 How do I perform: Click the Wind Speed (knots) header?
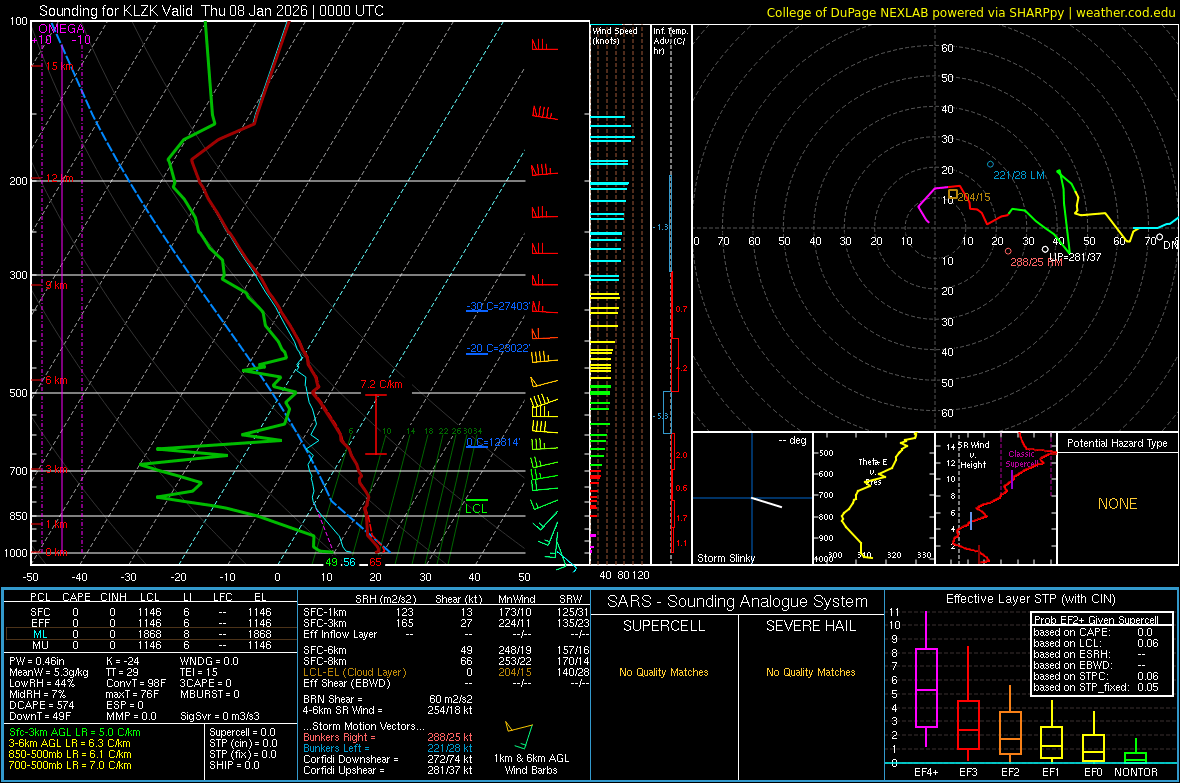(615, 35)
